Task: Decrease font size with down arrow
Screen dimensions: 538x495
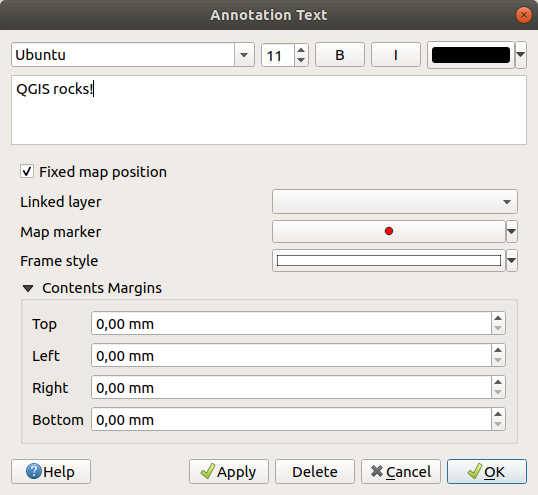Action: point(301,60)
